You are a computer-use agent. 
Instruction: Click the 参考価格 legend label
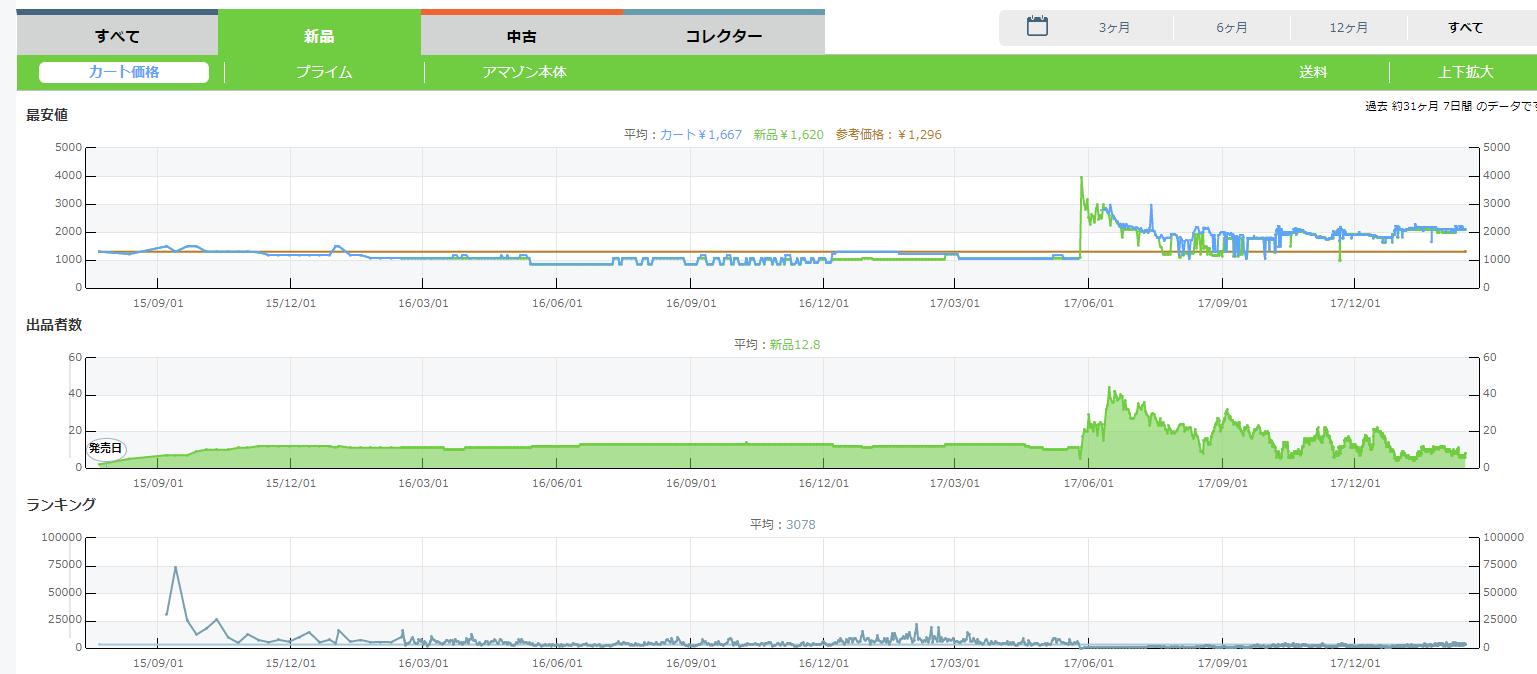click(888, 134)
